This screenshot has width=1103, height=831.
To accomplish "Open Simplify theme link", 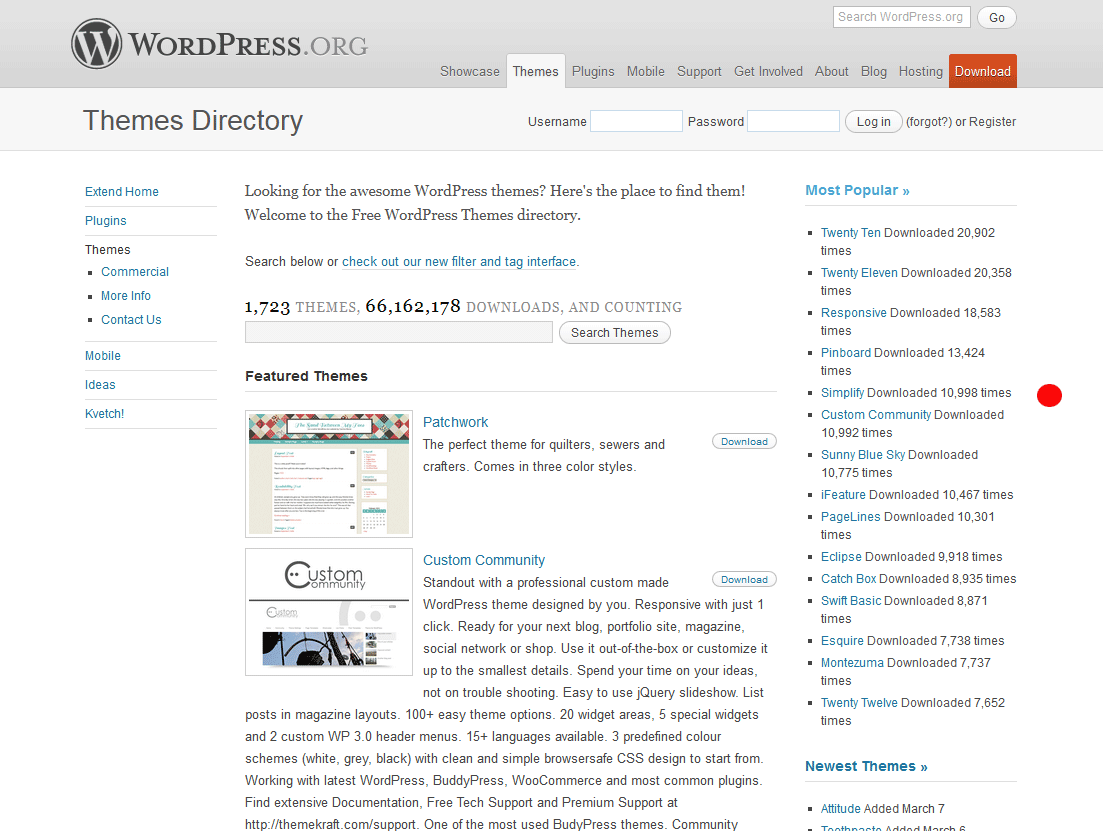I will pyautogui.click(x=842, y=393).
